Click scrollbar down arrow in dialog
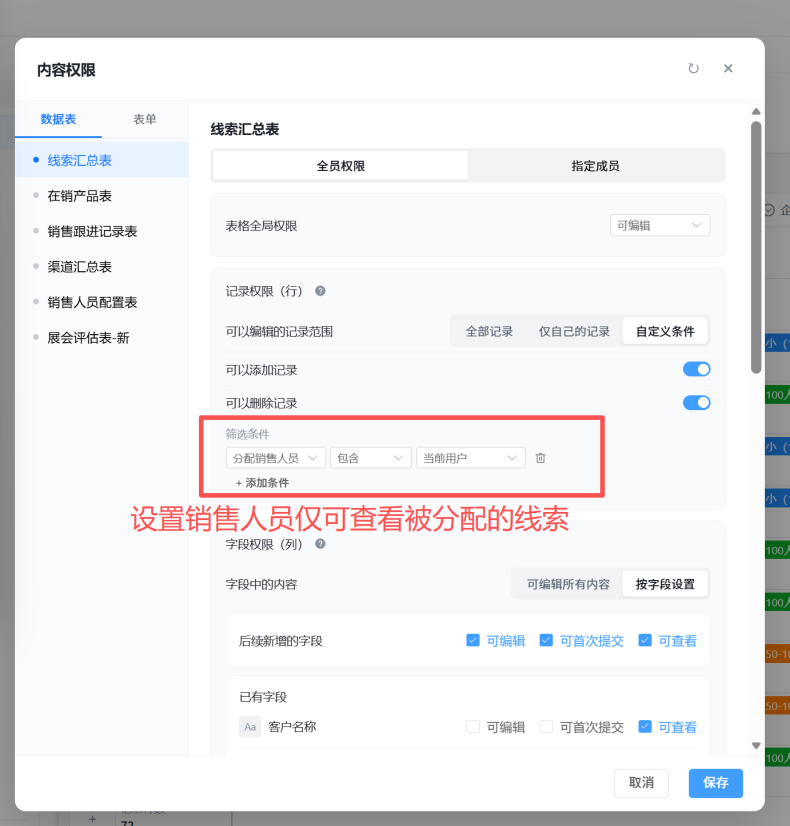 click(756, 745)
